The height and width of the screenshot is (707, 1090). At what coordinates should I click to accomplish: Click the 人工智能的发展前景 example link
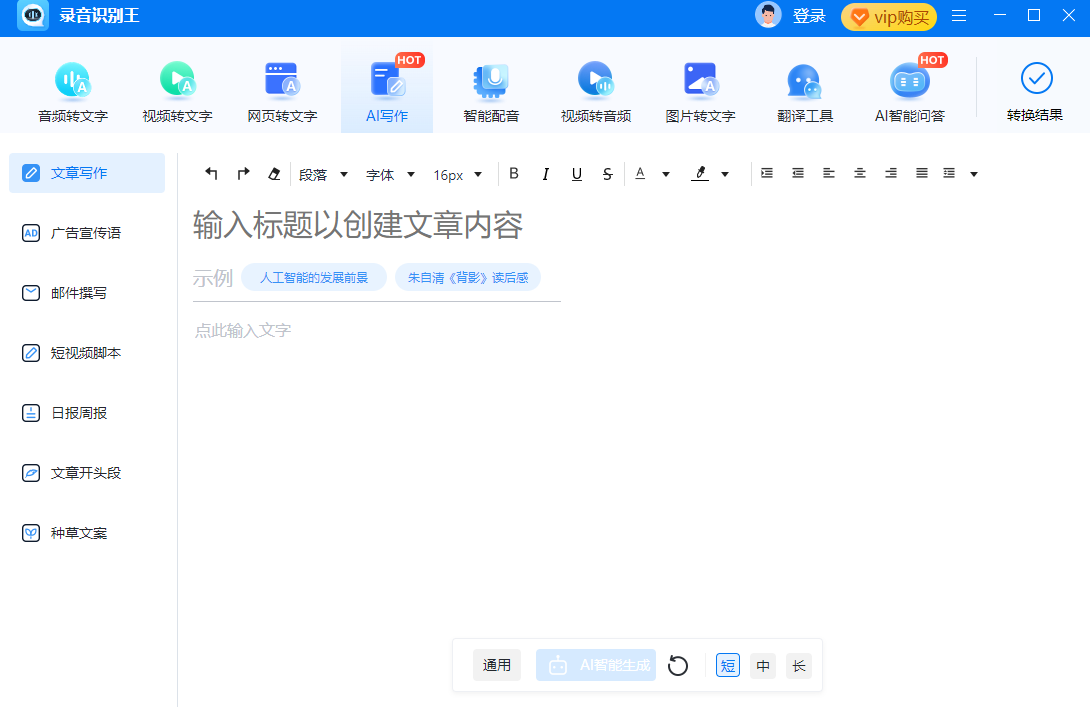pos(314,278)
